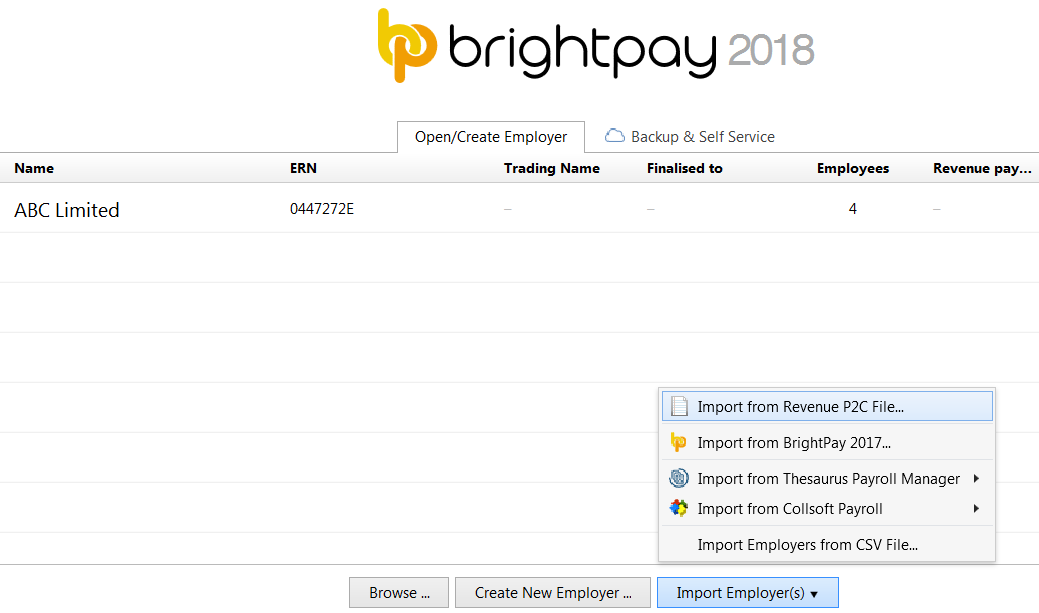Sort by the Revenue pay… column header

(x=982, y=168)
